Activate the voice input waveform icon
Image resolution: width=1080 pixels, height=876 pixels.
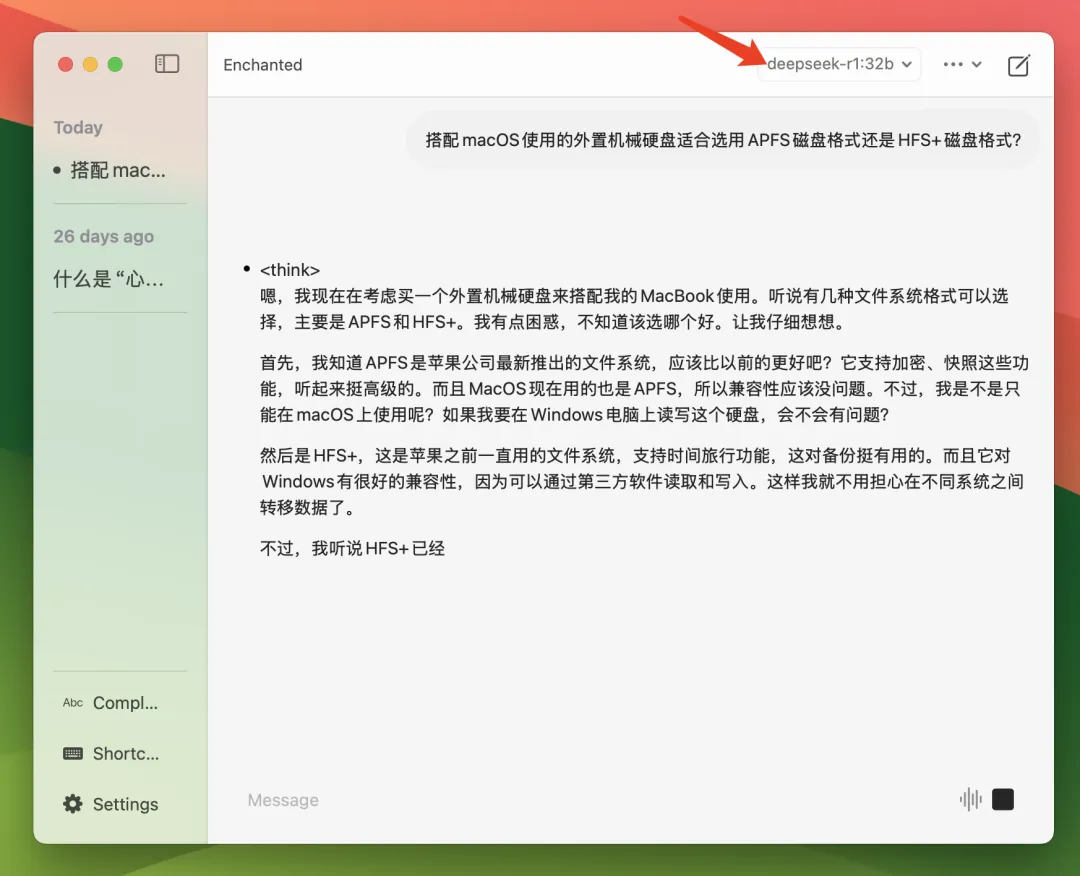tap(970, 799)
